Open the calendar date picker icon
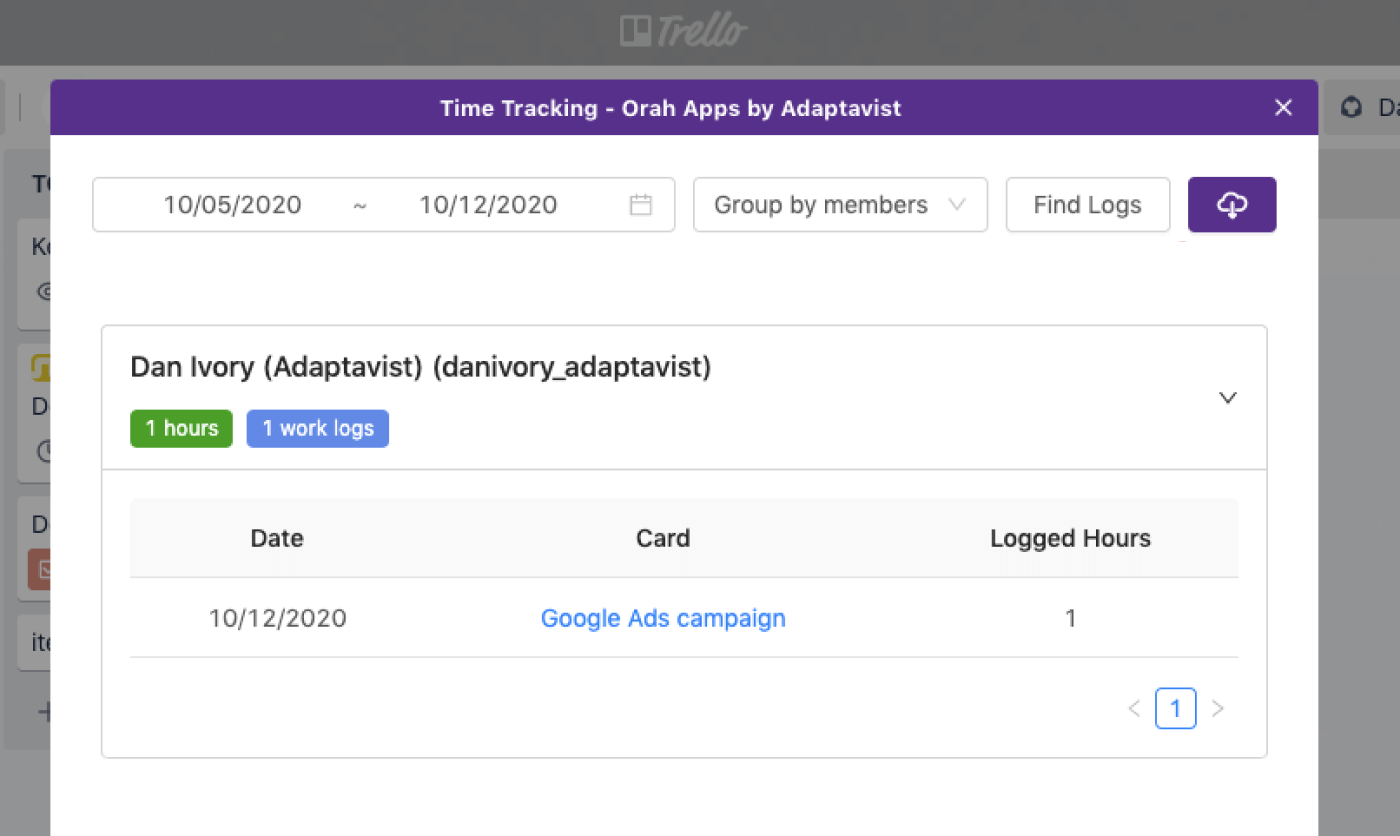The width and height of the screenshot is (1400, 836). click(x=639, y=204)
